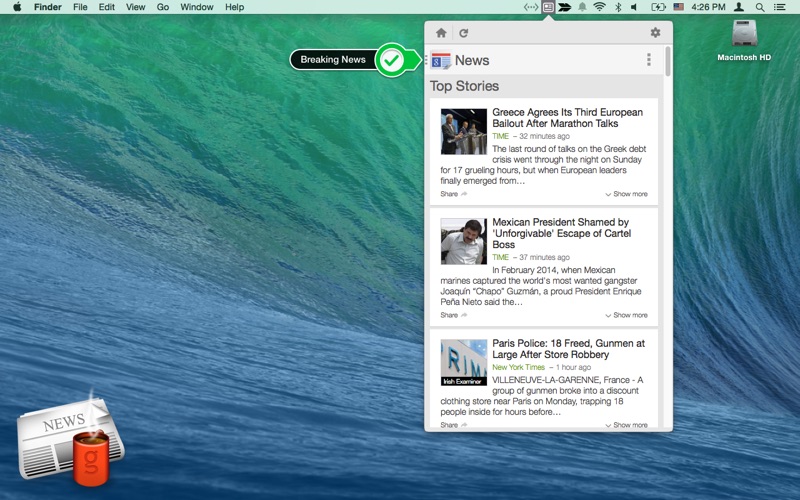The image size is (800, 500).
Task: Open settings gear in news panel
Action: pyautogui.click(x=655, y=33)
